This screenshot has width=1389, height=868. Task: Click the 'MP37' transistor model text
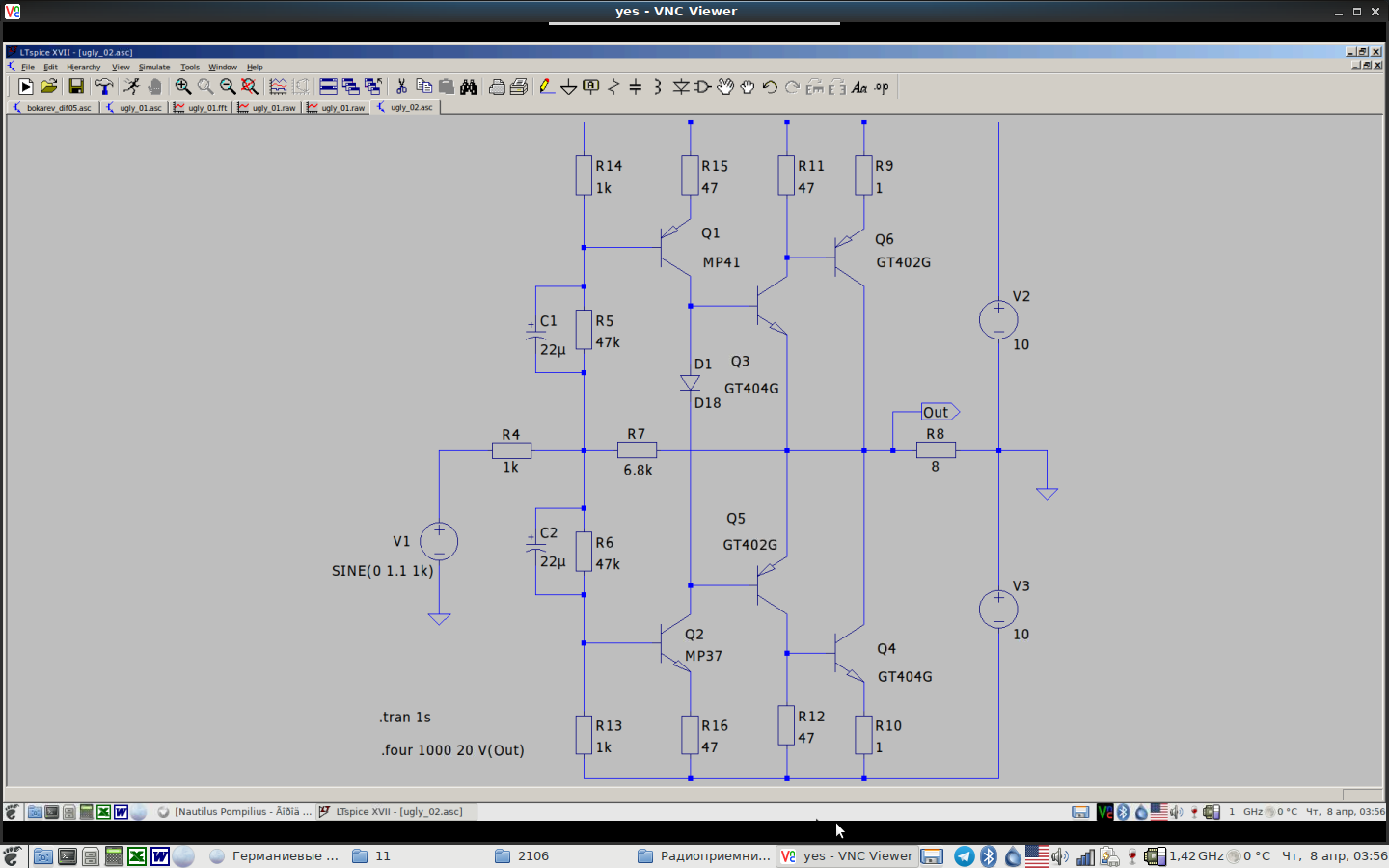(x=704, y=656)
